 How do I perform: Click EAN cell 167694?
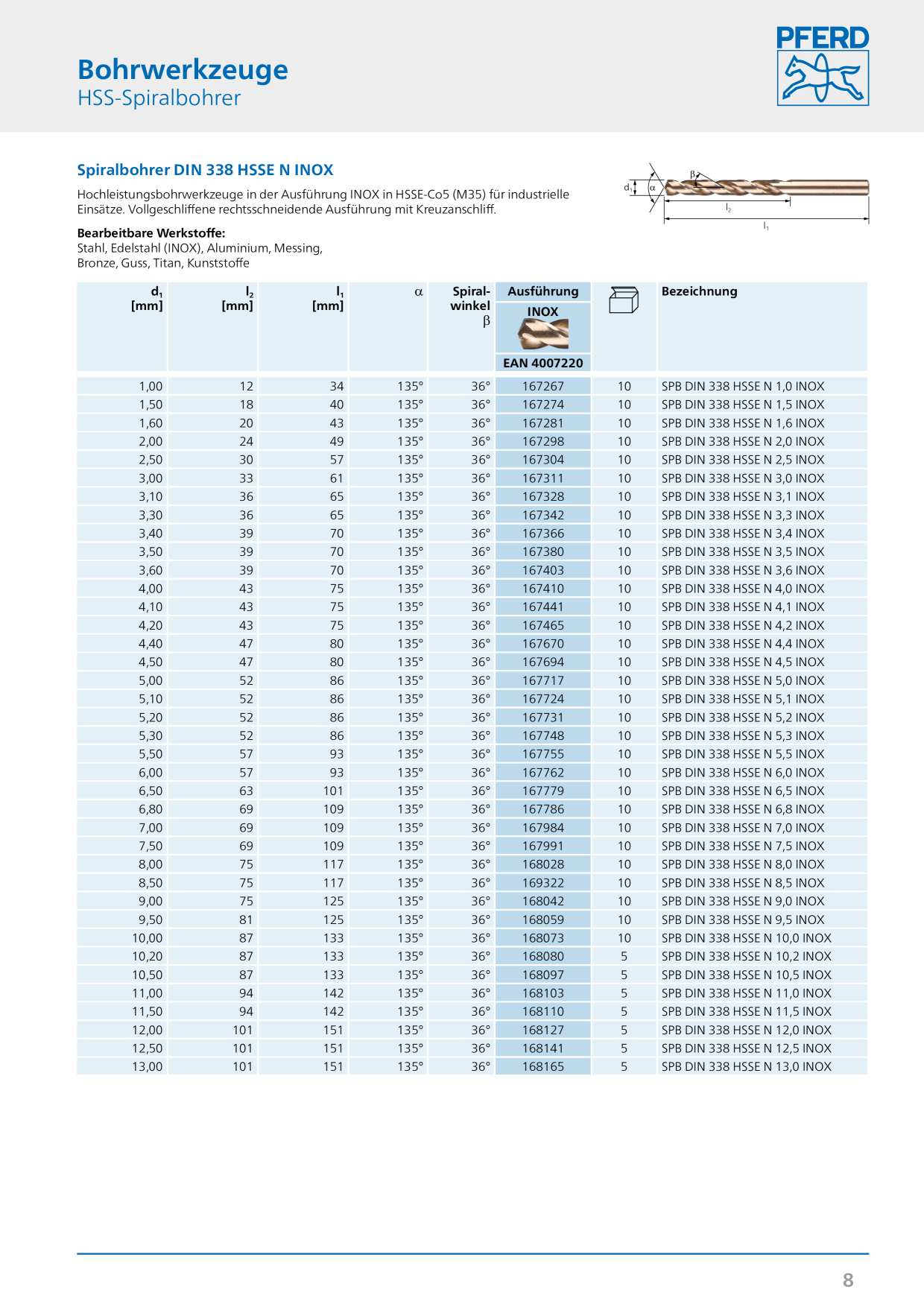[x=543, y=662]
